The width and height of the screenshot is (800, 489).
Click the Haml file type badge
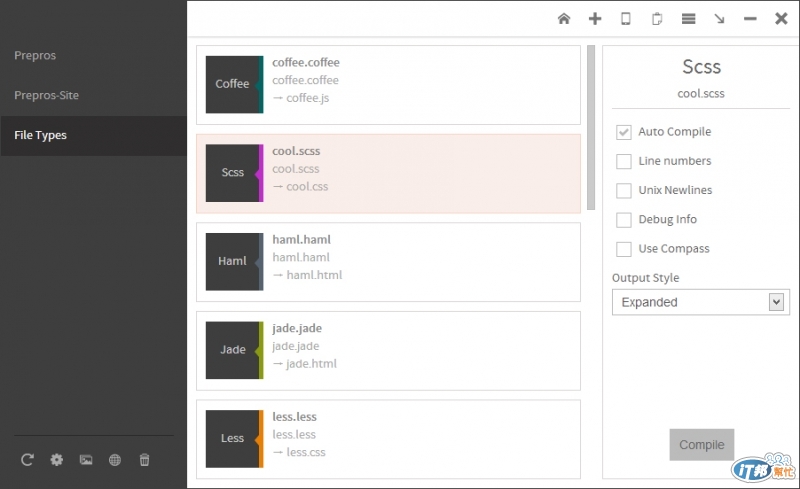click(234, 261)
